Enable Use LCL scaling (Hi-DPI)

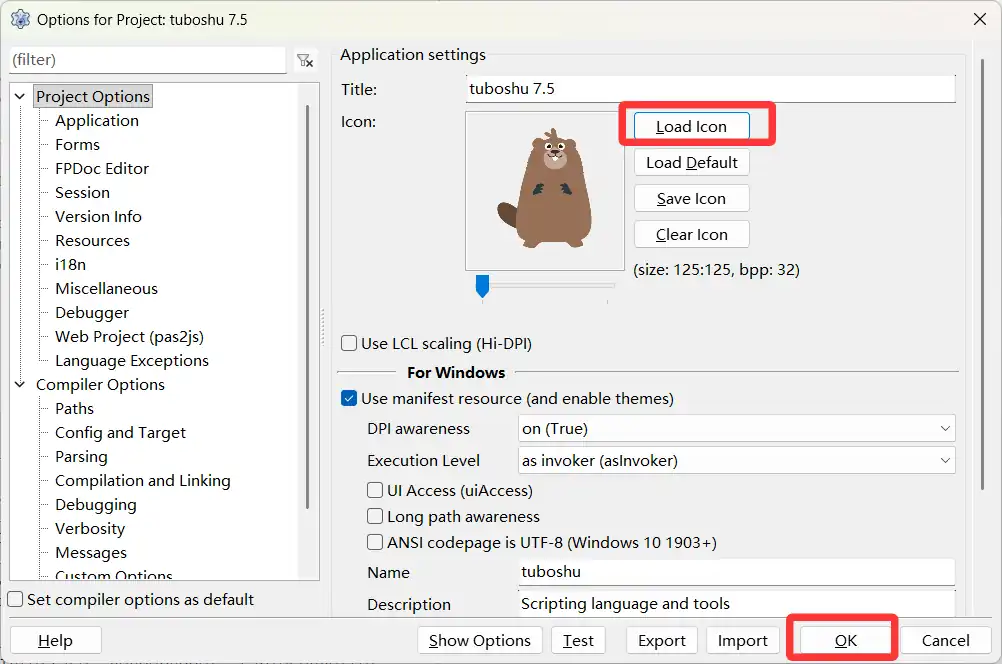click(349, 343)
